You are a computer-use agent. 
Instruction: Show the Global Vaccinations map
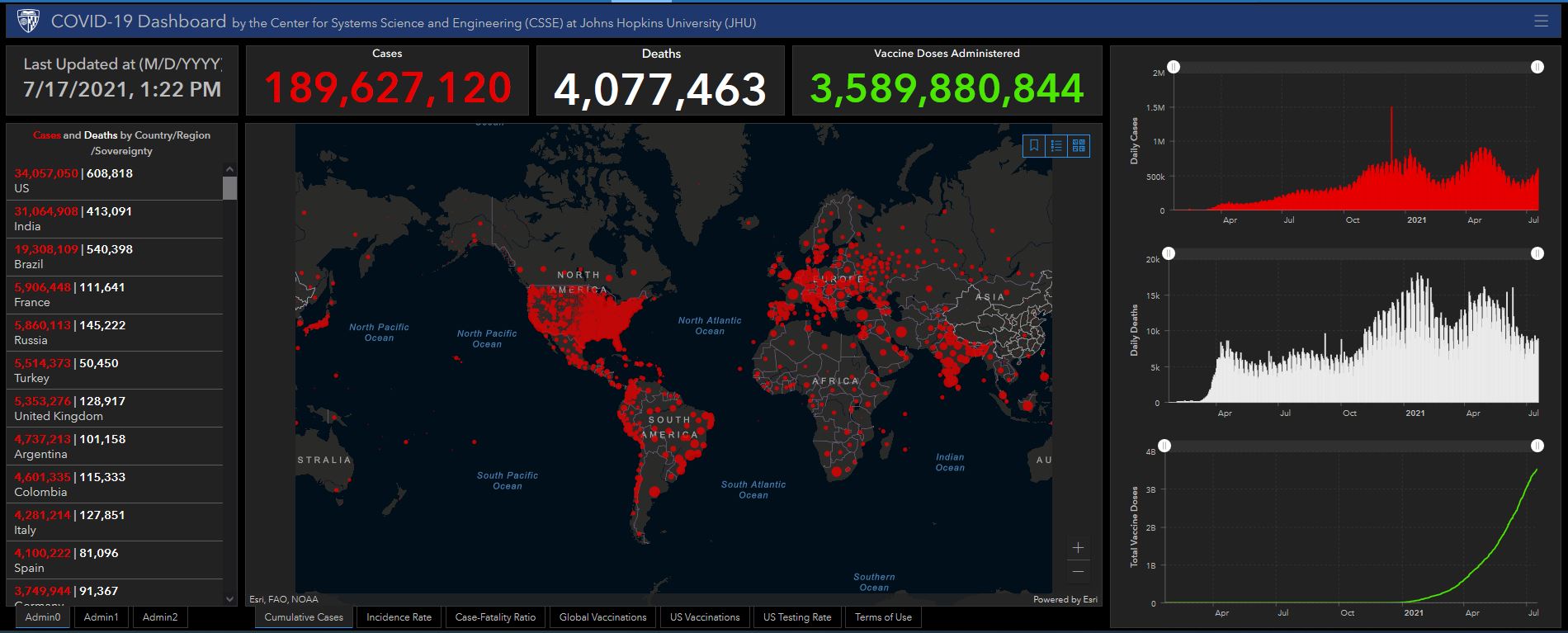(x=602, y=617)
